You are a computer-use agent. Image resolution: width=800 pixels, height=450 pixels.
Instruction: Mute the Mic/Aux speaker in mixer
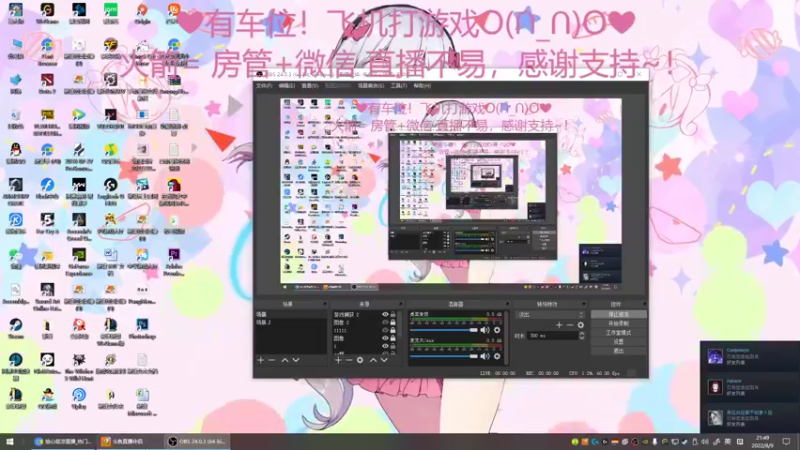pos(485,356)
